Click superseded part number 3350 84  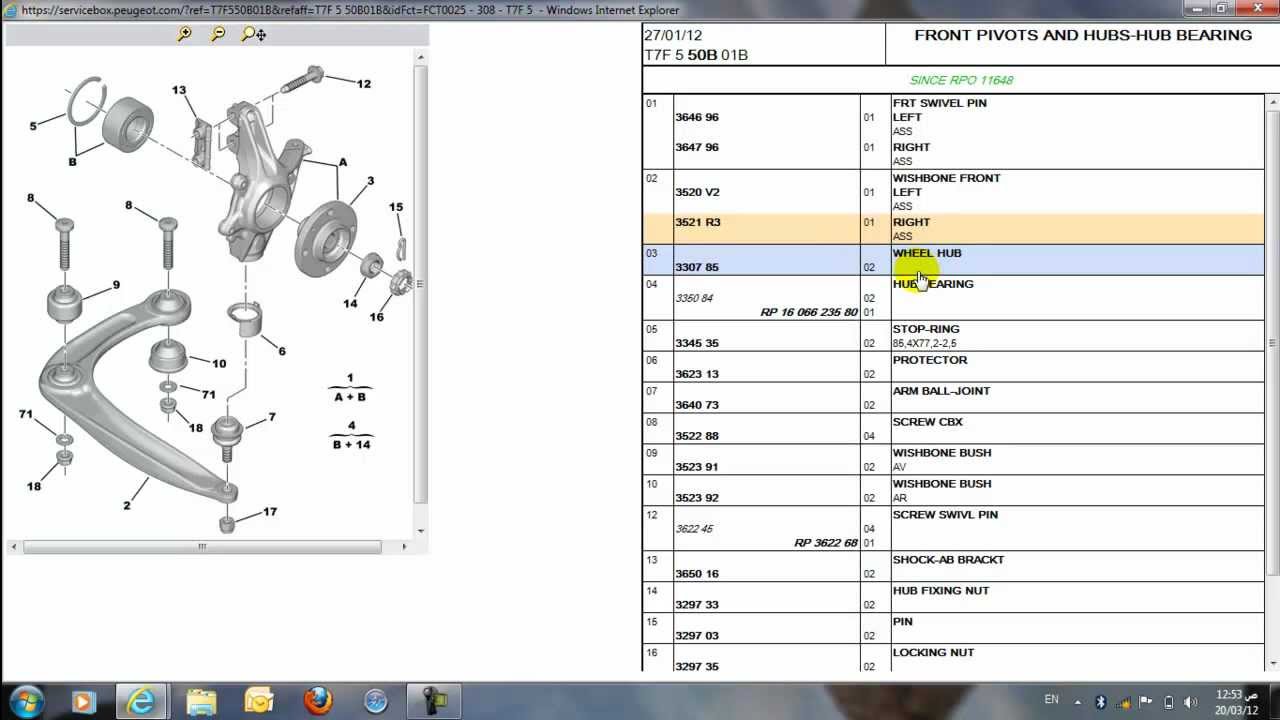coord(694,298)
